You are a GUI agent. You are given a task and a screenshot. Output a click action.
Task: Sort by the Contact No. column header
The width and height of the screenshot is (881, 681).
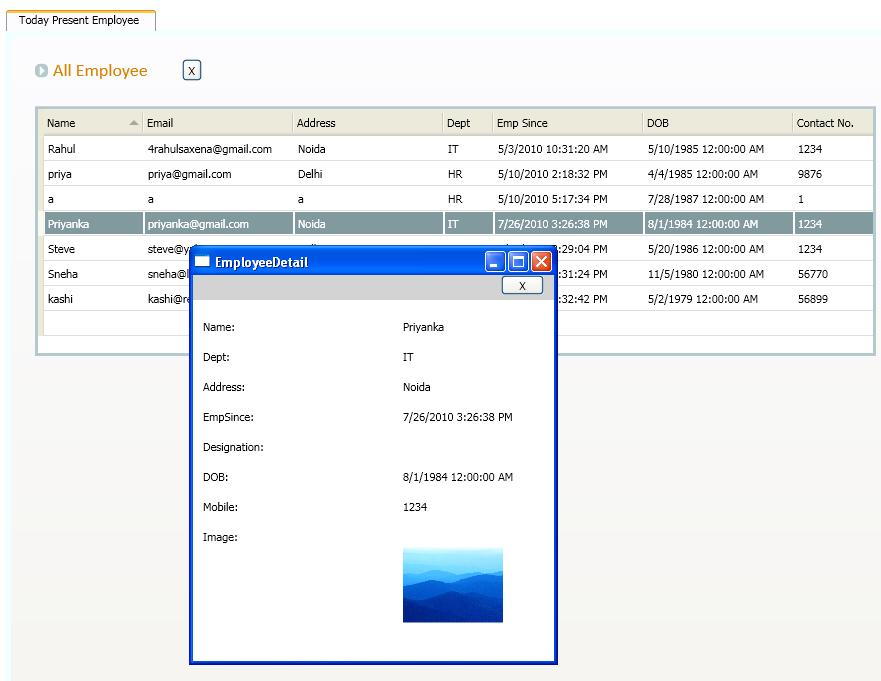833,123
